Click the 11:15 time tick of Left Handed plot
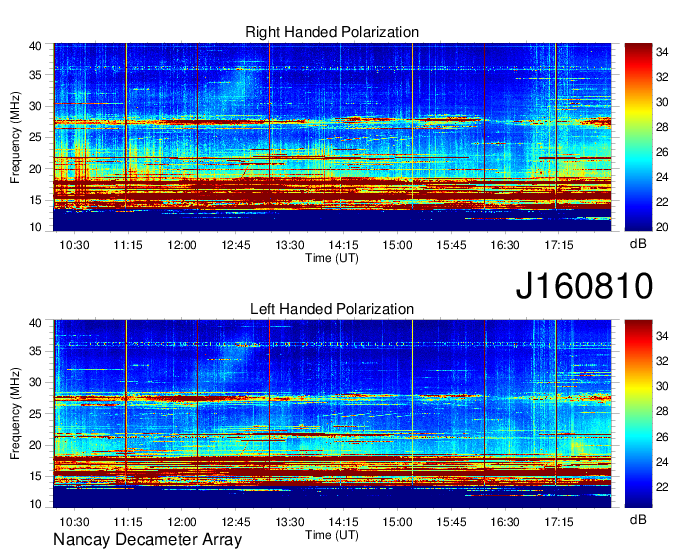This screenshot has width=680, height=552. pos(128,522)
